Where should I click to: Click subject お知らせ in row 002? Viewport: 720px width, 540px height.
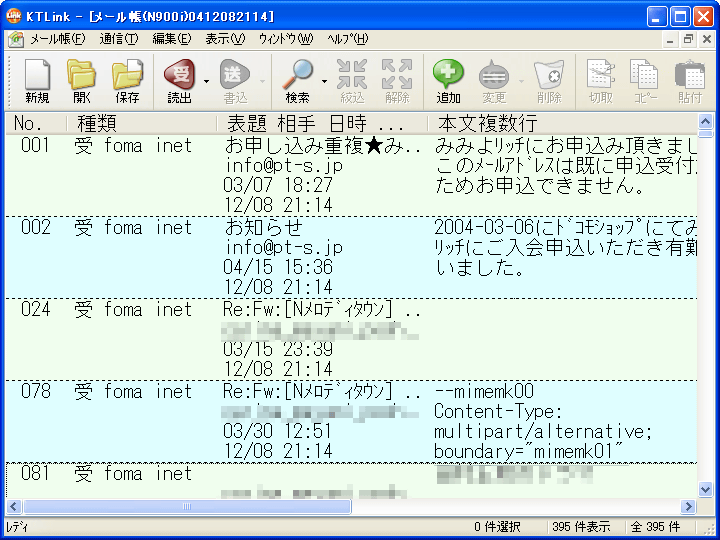coord(264,227)
